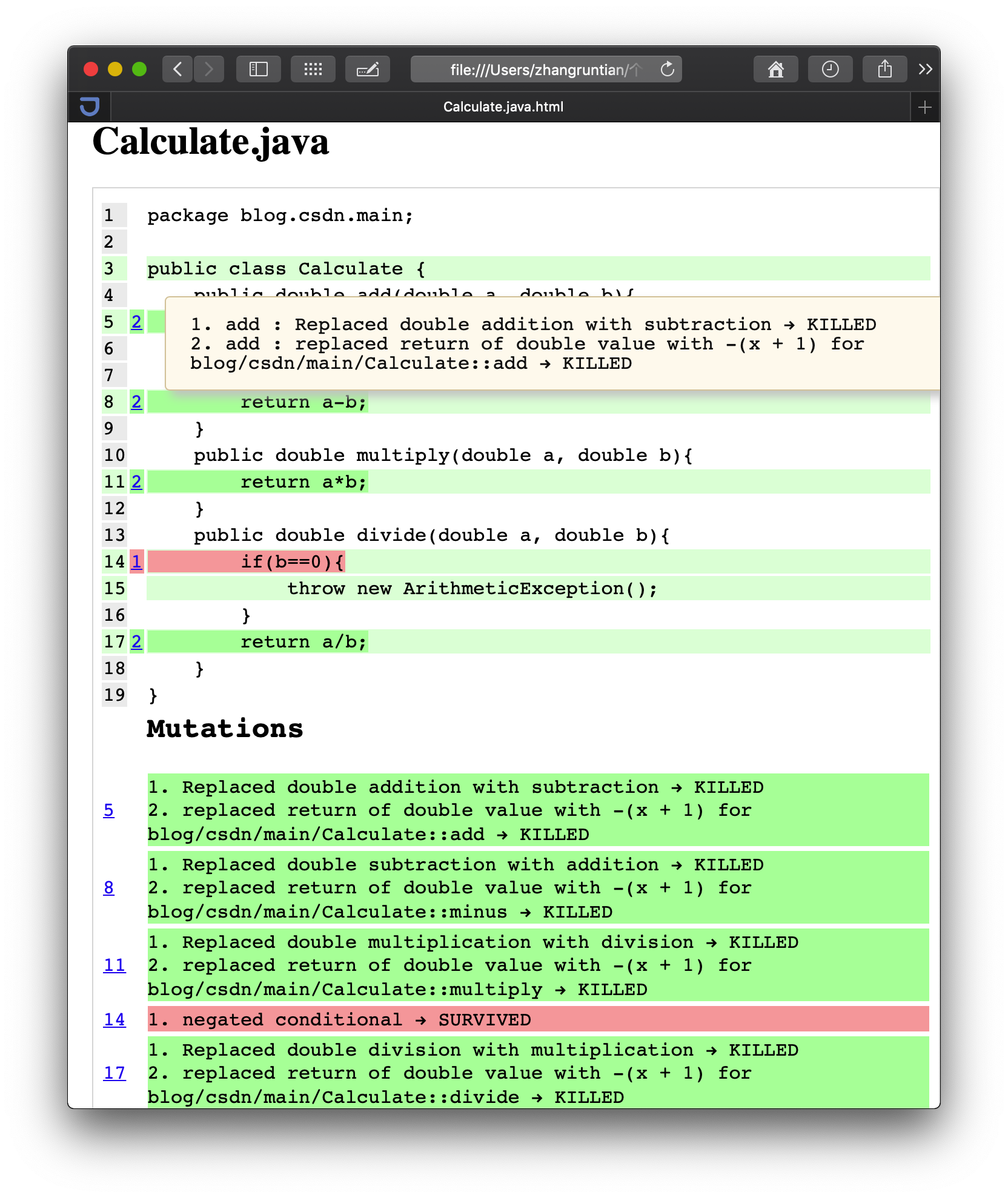Viewport: 1008px width, 1198px height.
Task: Select 'Replaced double division with multiplication' text
Action: coord(438,1050)
